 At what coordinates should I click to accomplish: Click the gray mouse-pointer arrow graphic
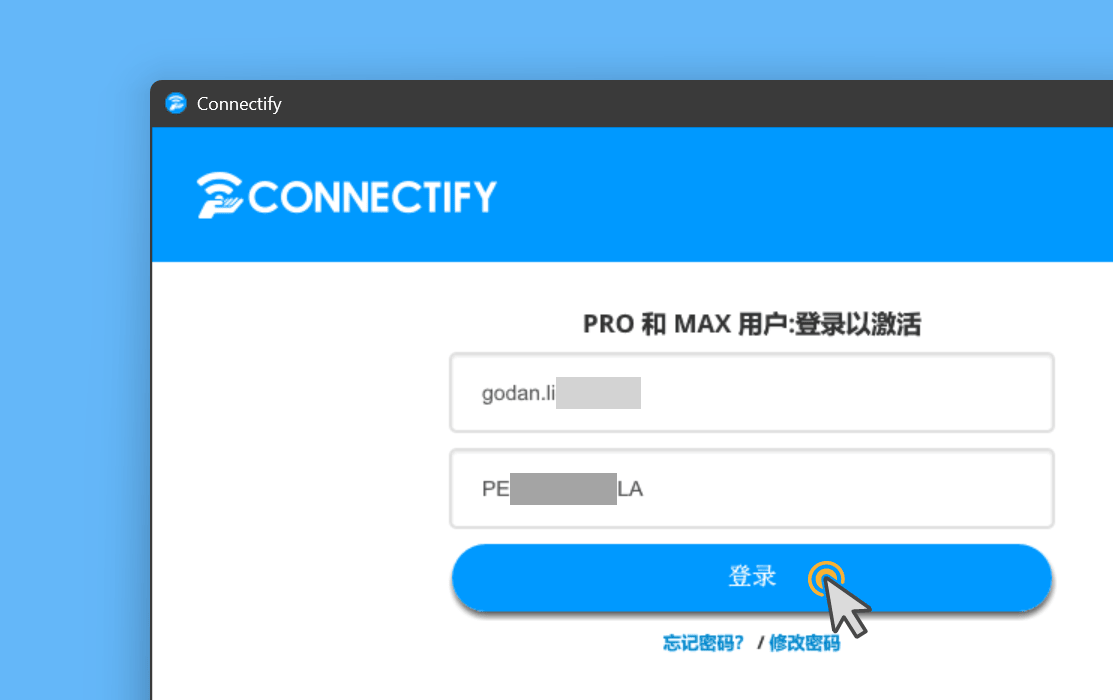(x=848, y=606)
